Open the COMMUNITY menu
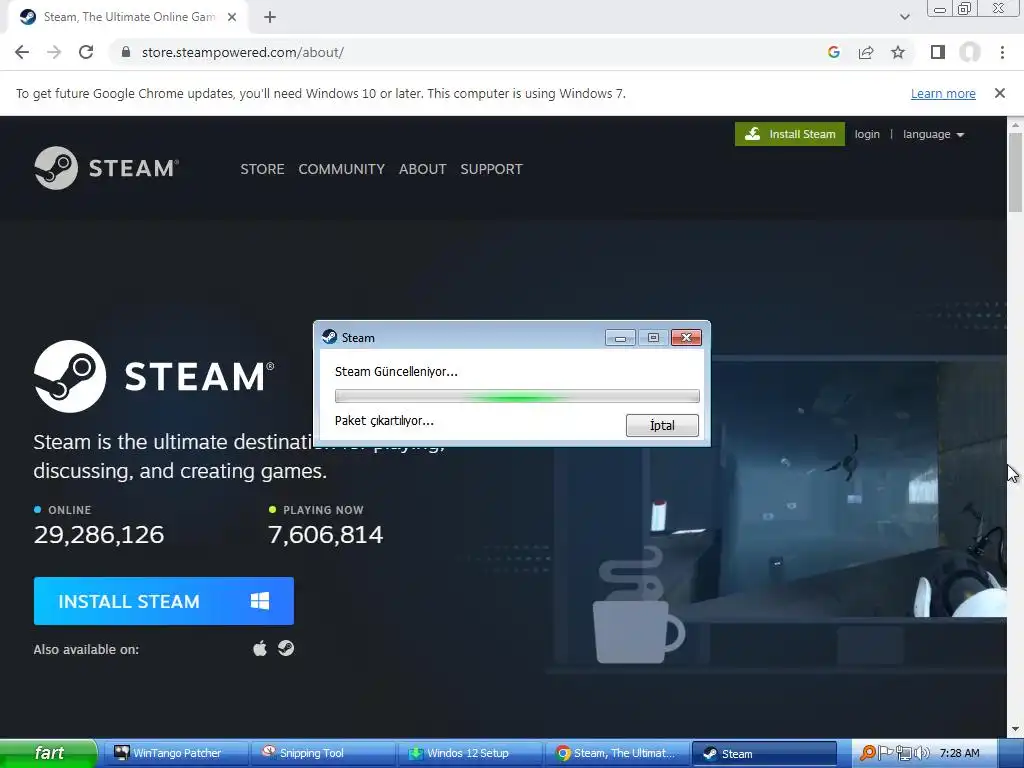This screenshot has width=1024, height=768. 342,169
